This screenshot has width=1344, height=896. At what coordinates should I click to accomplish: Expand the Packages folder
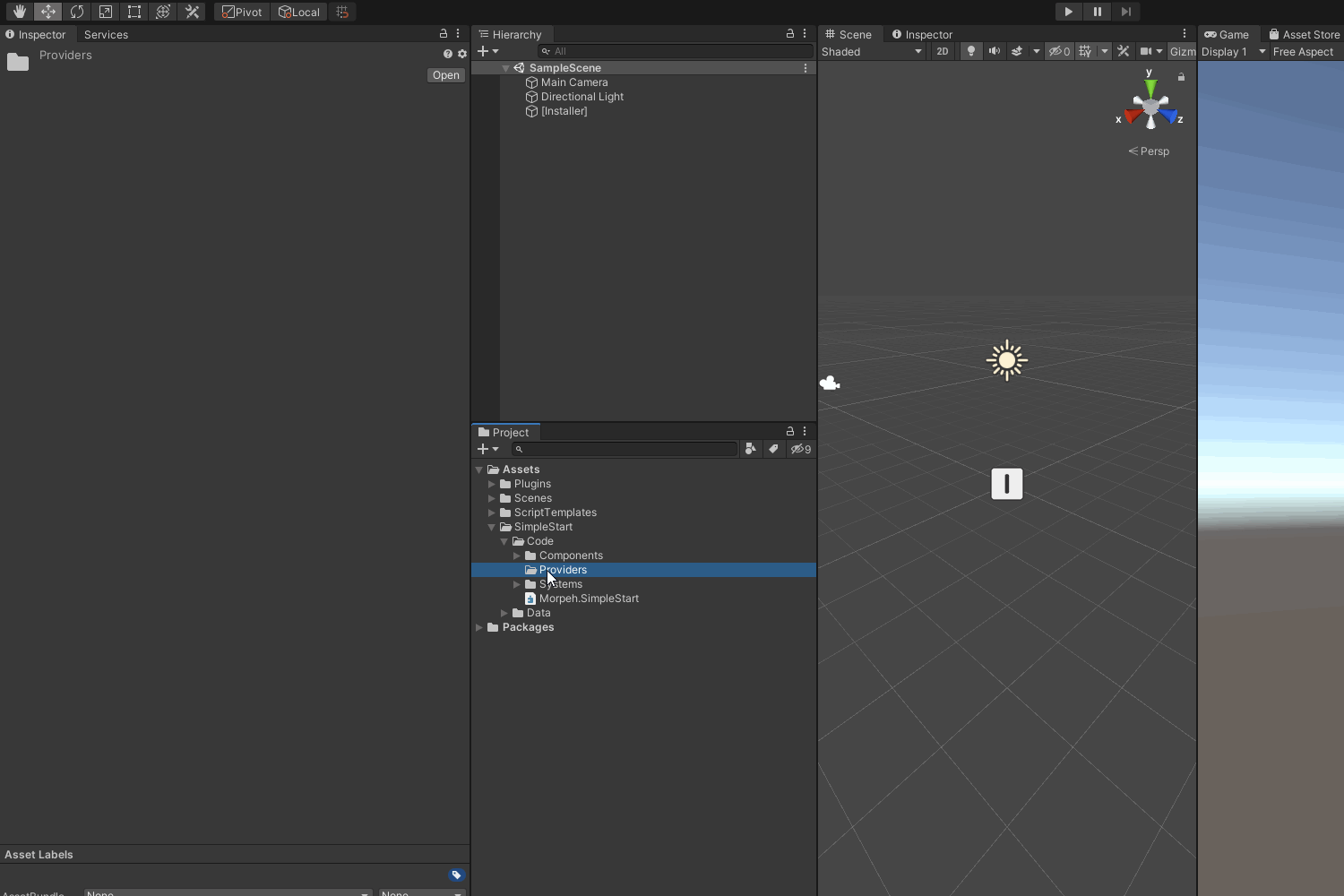point(480,627)
